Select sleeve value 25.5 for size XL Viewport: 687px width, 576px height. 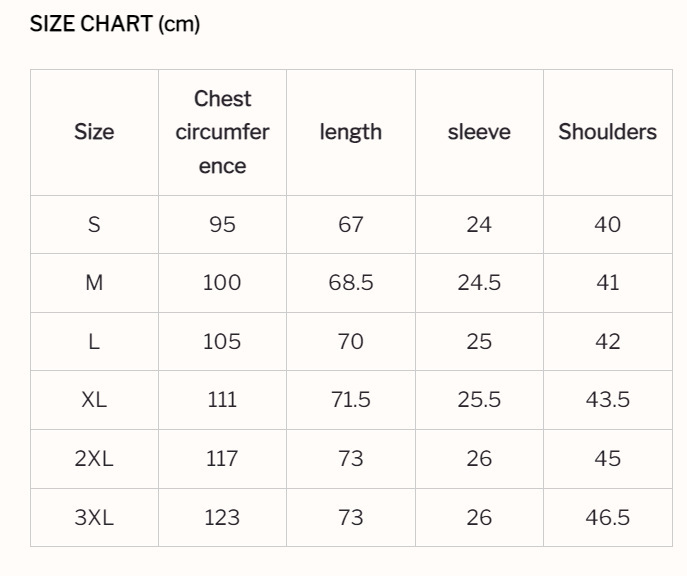click(479, 400)
